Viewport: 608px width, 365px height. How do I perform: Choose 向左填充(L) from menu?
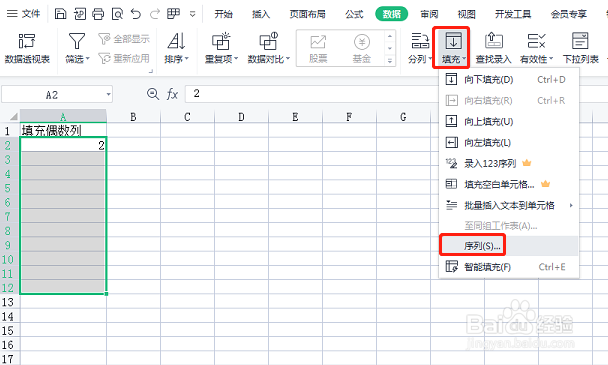509,142
